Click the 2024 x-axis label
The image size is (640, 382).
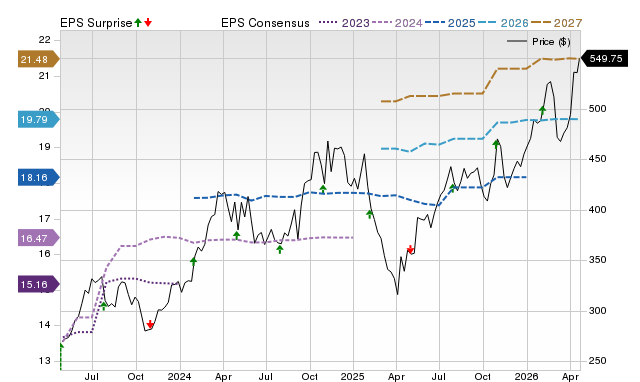click(x=180, y=376)
